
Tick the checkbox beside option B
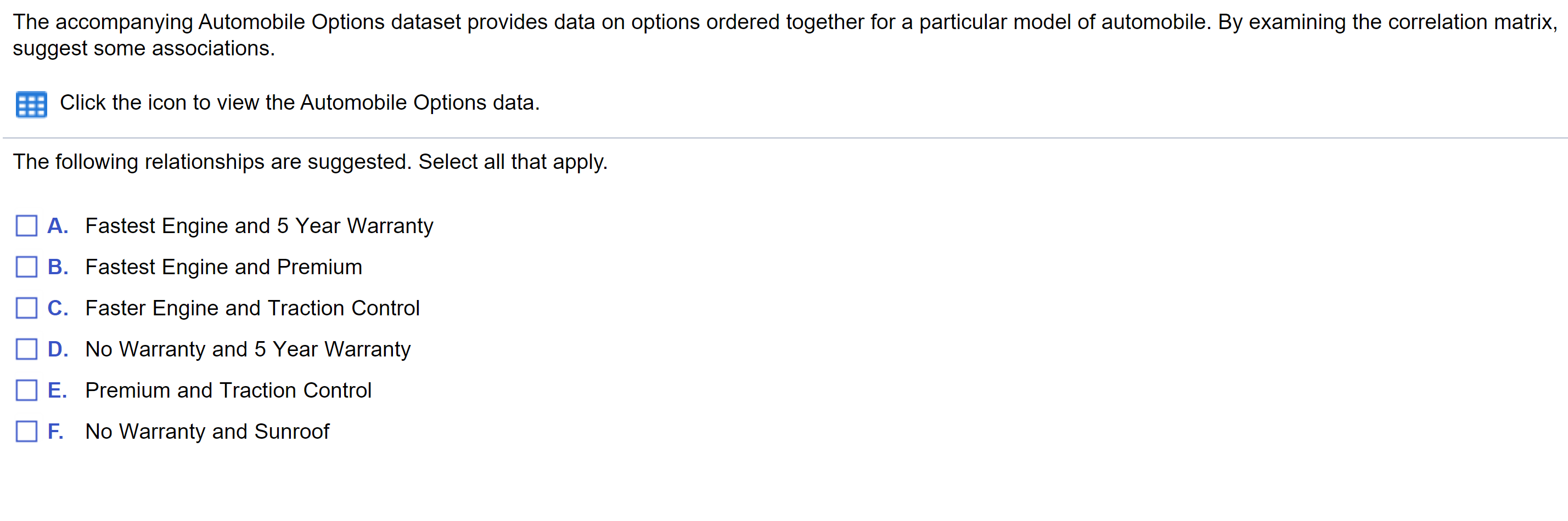click(26, 267)
